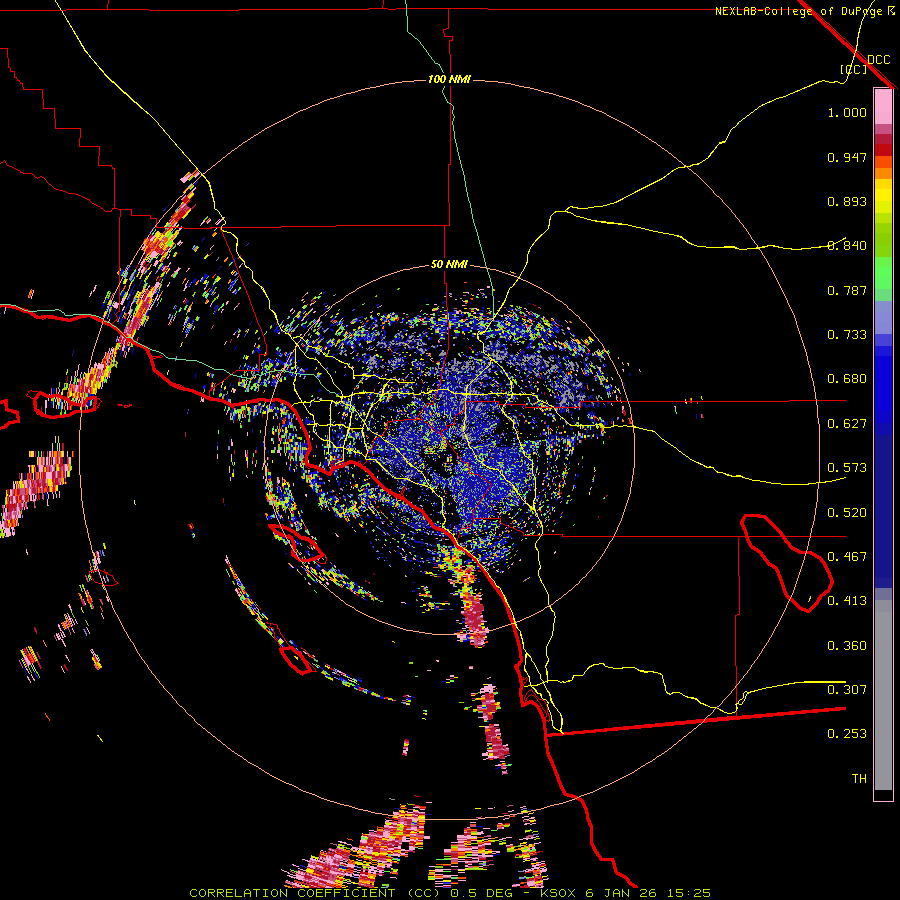Select the 0.467 legend value

point(847,557)
